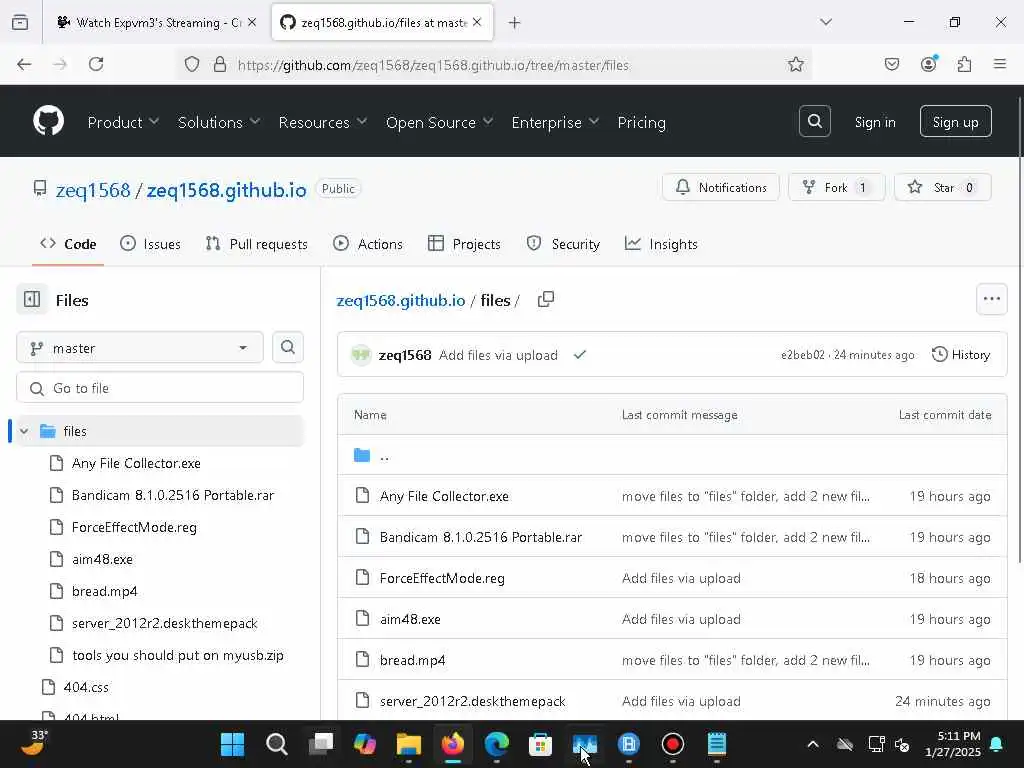Switch to the Code tab
The height and width of the screenshot is (768, 1024).
click(68, 244)
